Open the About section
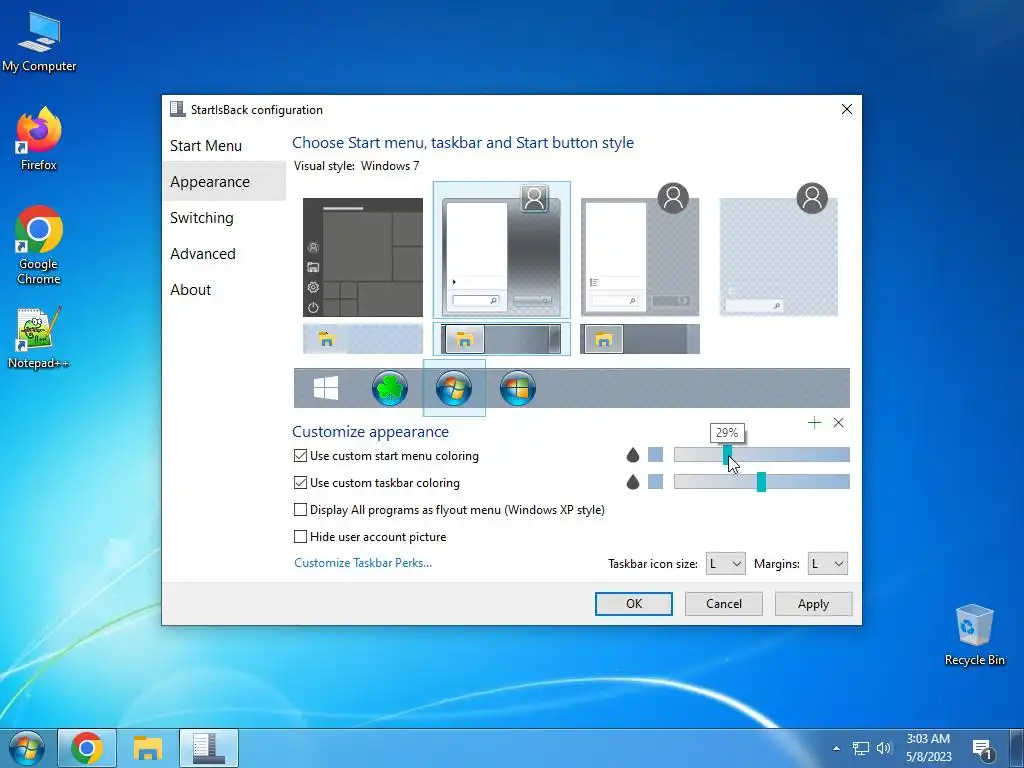This screenshot has width=1024, height=768. click(x=223, y=289)
